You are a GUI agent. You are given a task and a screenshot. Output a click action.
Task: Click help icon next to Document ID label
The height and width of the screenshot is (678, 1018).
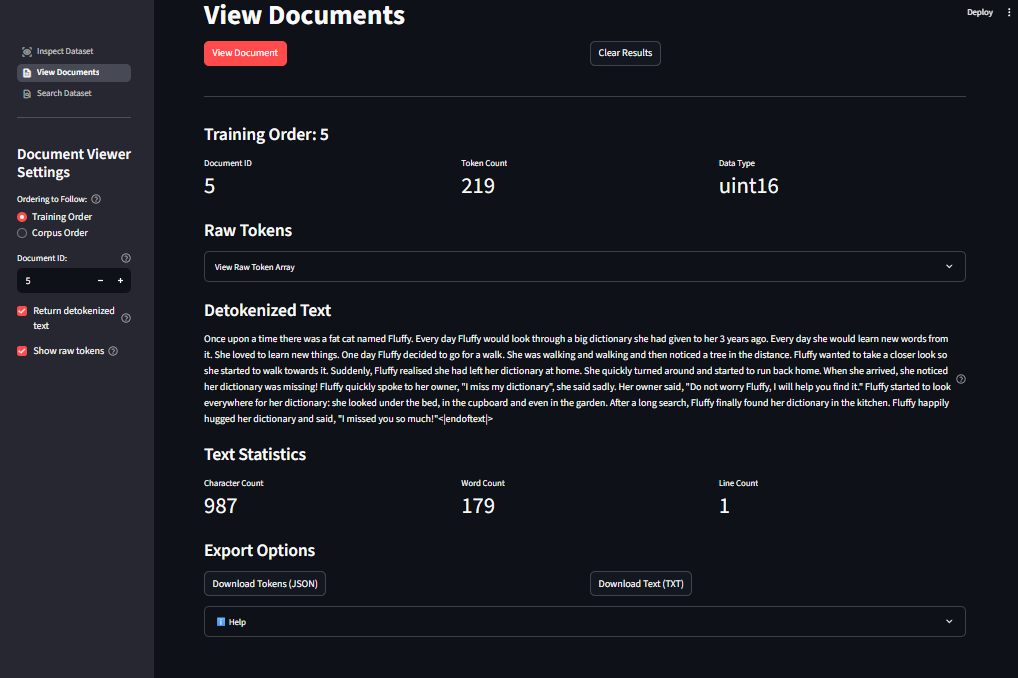tap(125, 258)
